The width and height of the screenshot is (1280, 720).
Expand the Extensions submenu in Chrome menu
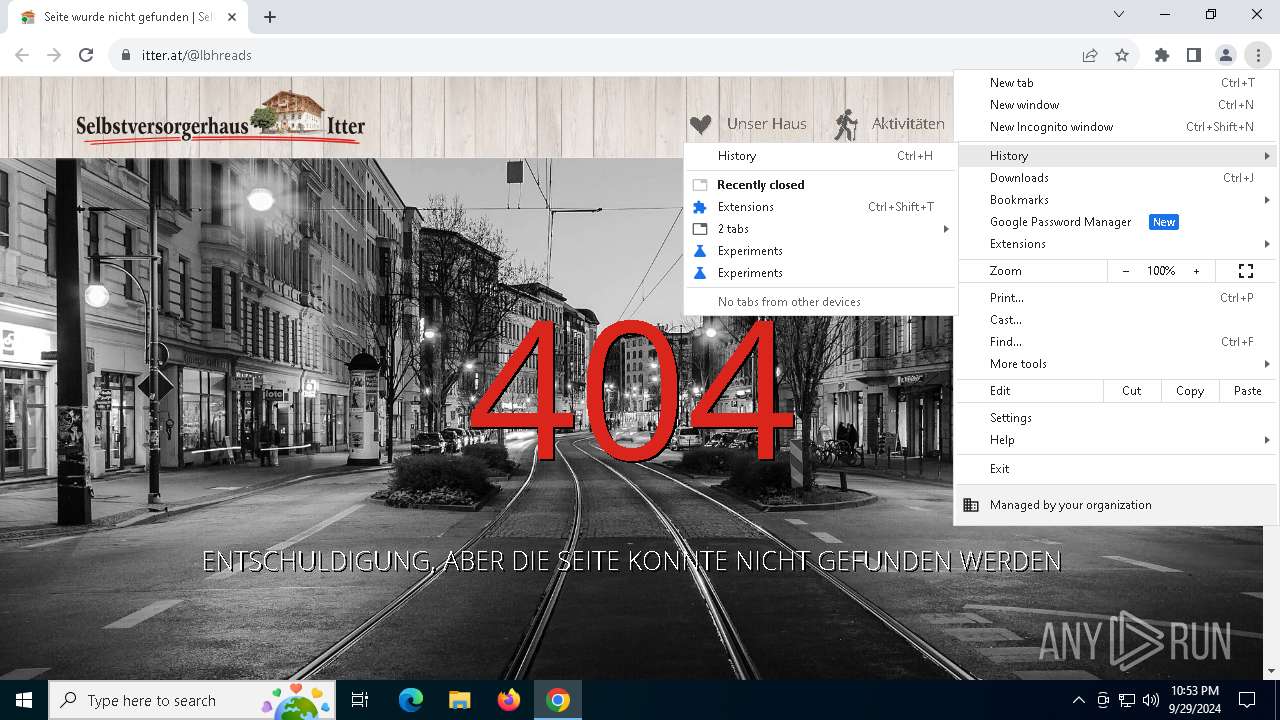point(1116,244)
